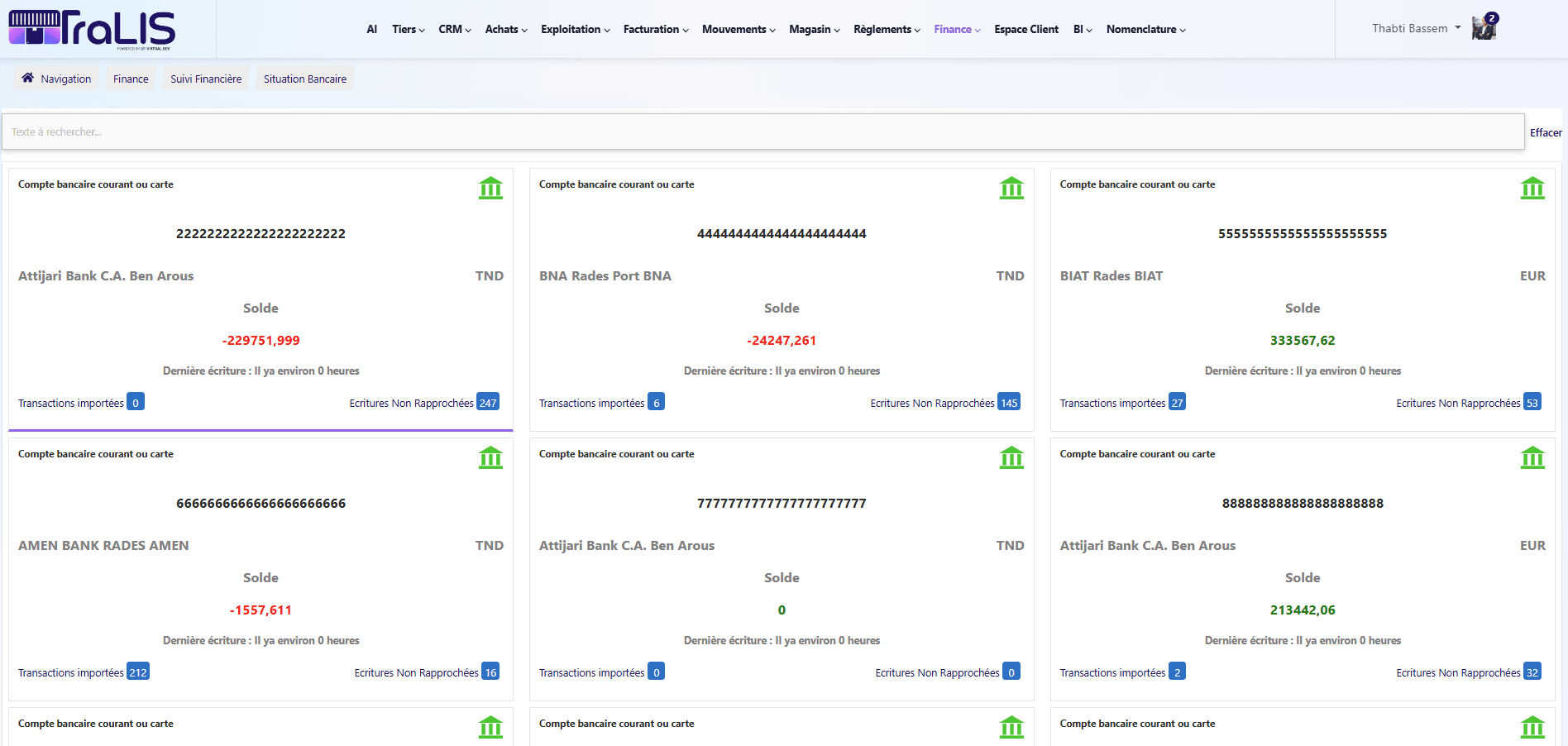Open the Thabti Bassem user dropdown
The width and height of the screenshot is (1568, 746).
1416,28
